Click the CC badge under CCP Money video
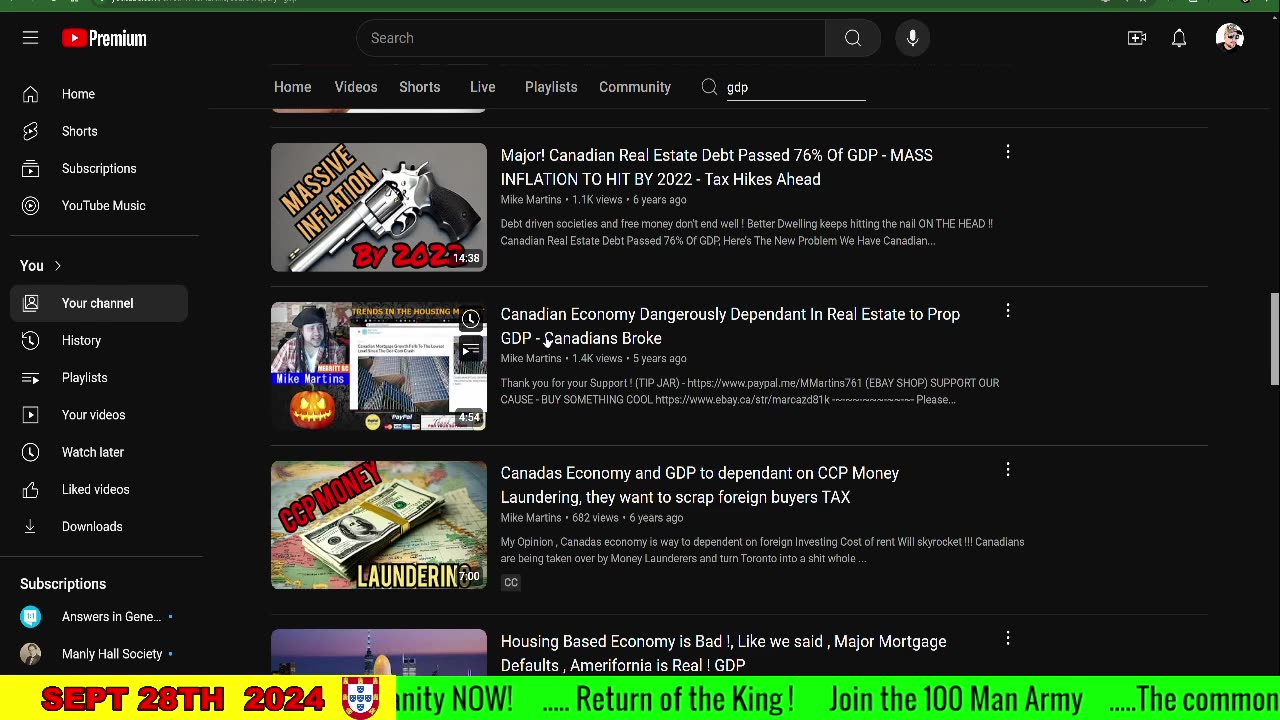This screenshot has height=720, width=1280. coord(511,582)
